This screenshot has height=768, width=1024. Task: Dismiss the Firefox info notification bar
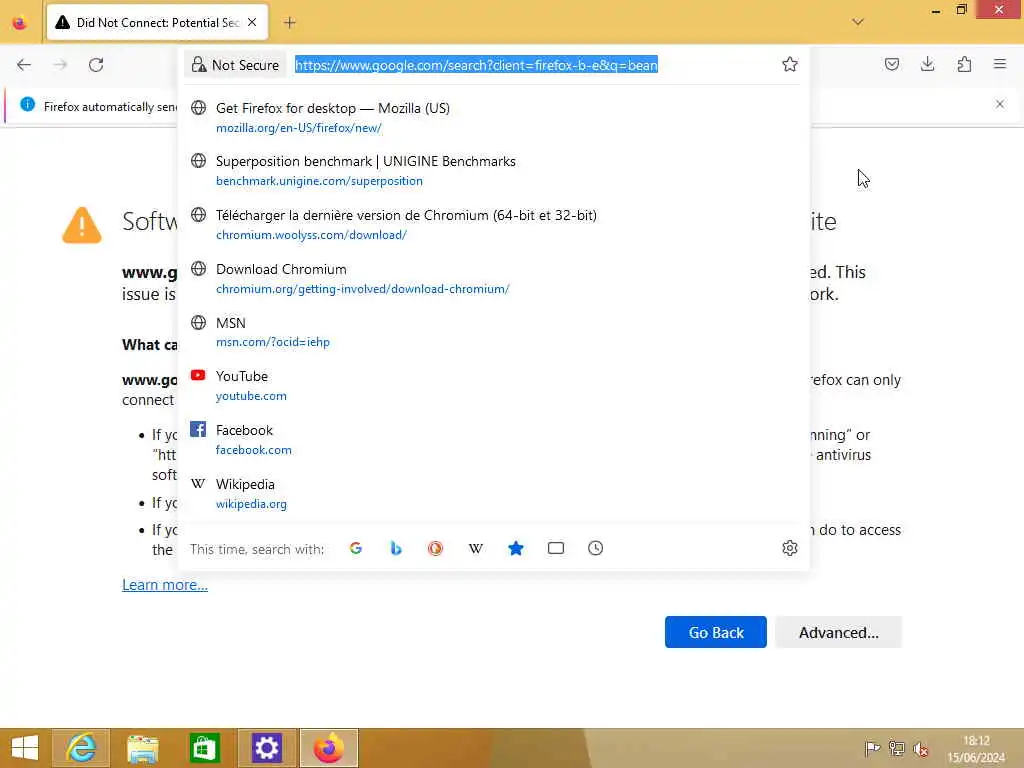[x=1000, y=104]
